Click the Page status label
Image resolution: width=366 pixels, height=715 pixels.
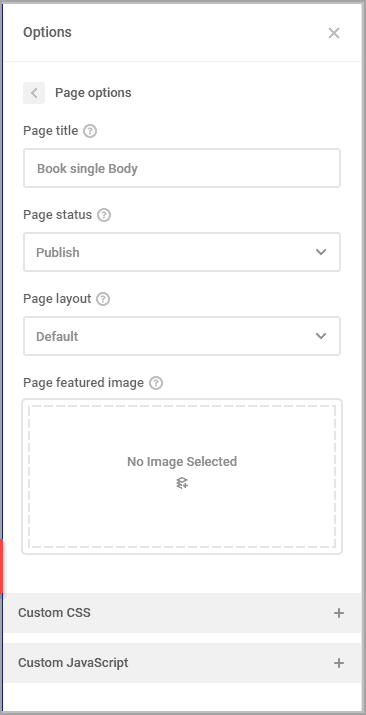57,215
